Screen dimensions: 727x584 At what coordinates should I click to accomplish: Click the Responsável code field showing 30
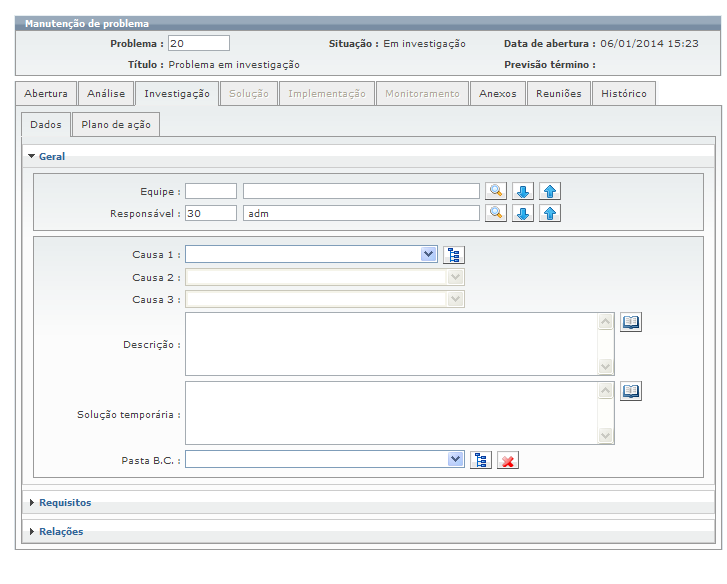(211, 213)
